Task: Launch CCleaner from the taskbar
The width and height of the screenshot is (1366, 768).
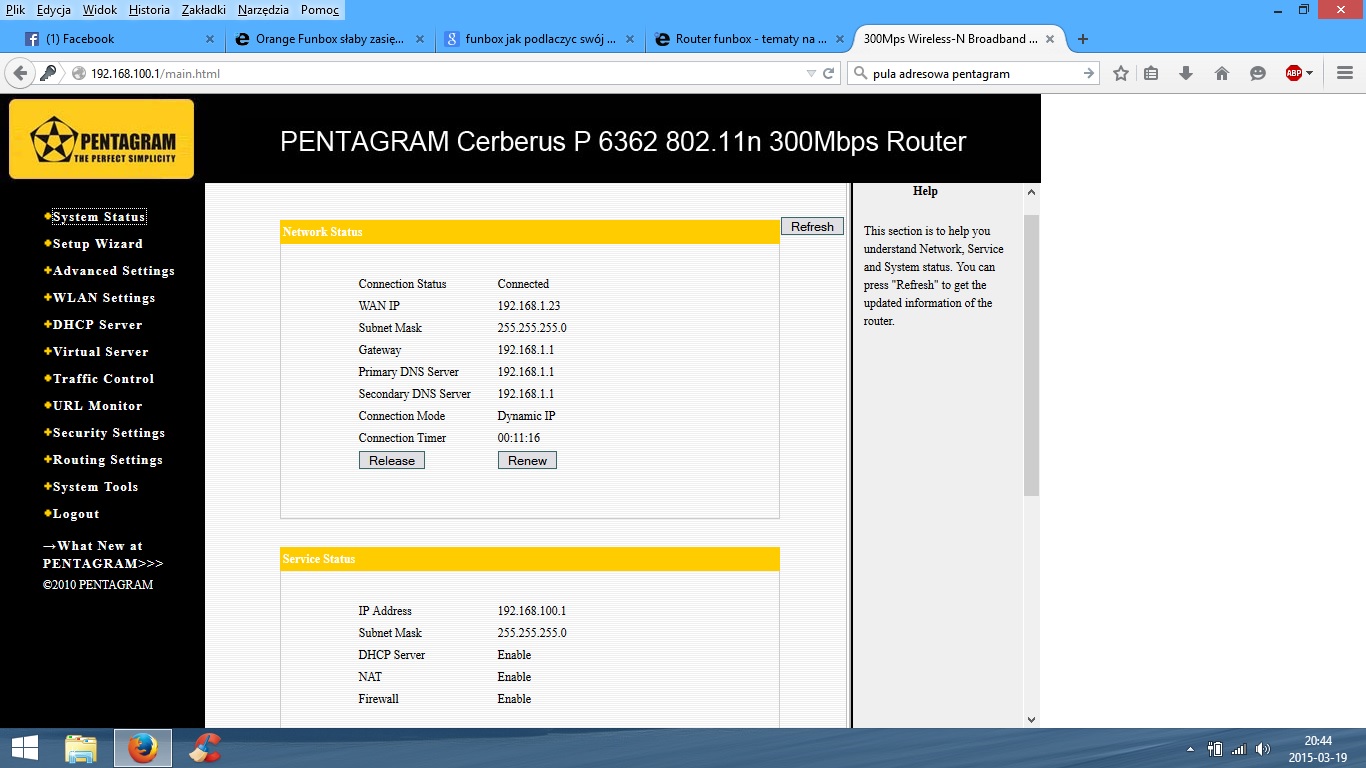Action: click(205, 748)
